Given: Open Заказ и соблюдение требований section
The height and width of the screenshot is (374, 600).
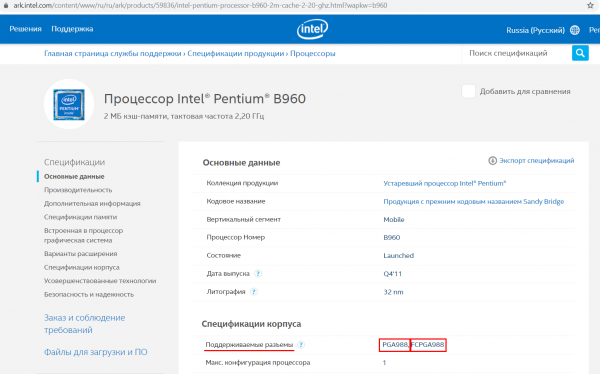Looking at the screenshot, I should click(85, 323).
